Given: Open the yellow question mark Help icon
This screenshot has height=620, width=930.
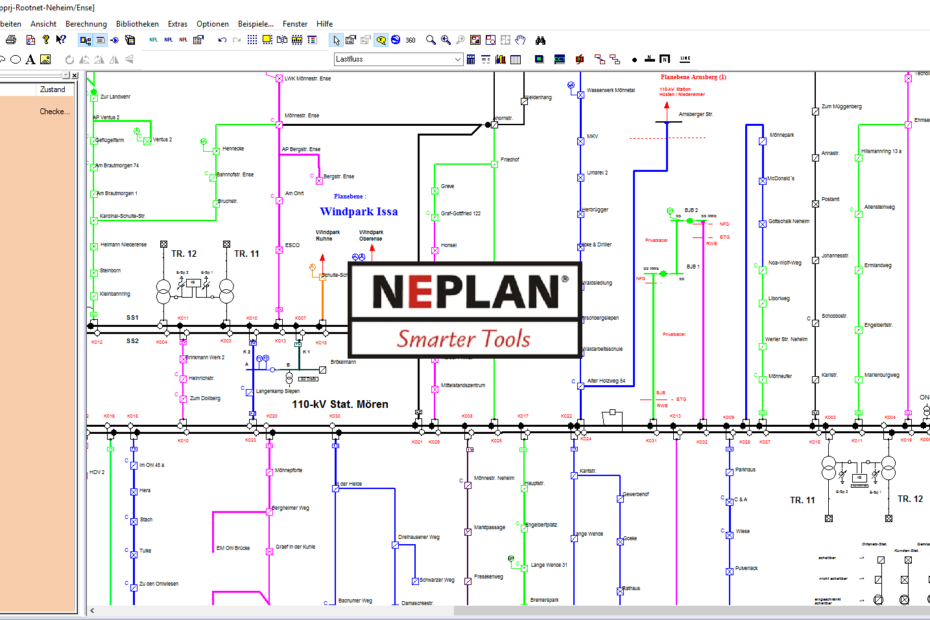Looking at the screenshot, I should point(46,40).
